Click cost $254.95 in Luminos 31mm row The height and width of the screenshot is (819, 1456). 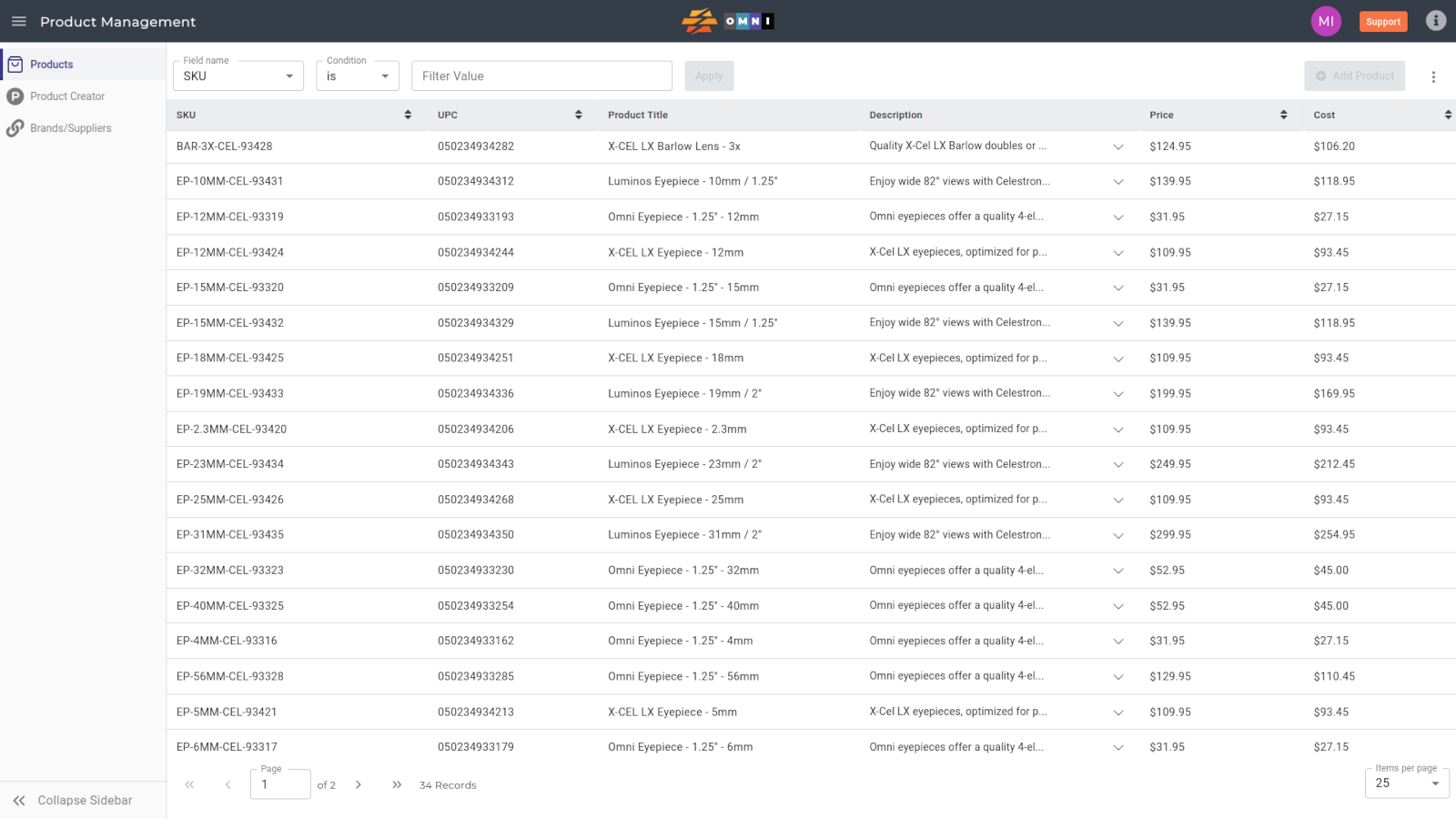coord(1334,535)
